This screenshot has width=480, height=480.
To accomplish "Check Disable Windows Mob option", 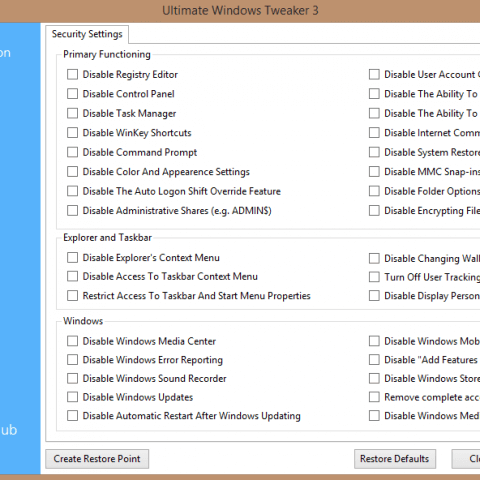I will click(x=374, y=341).
